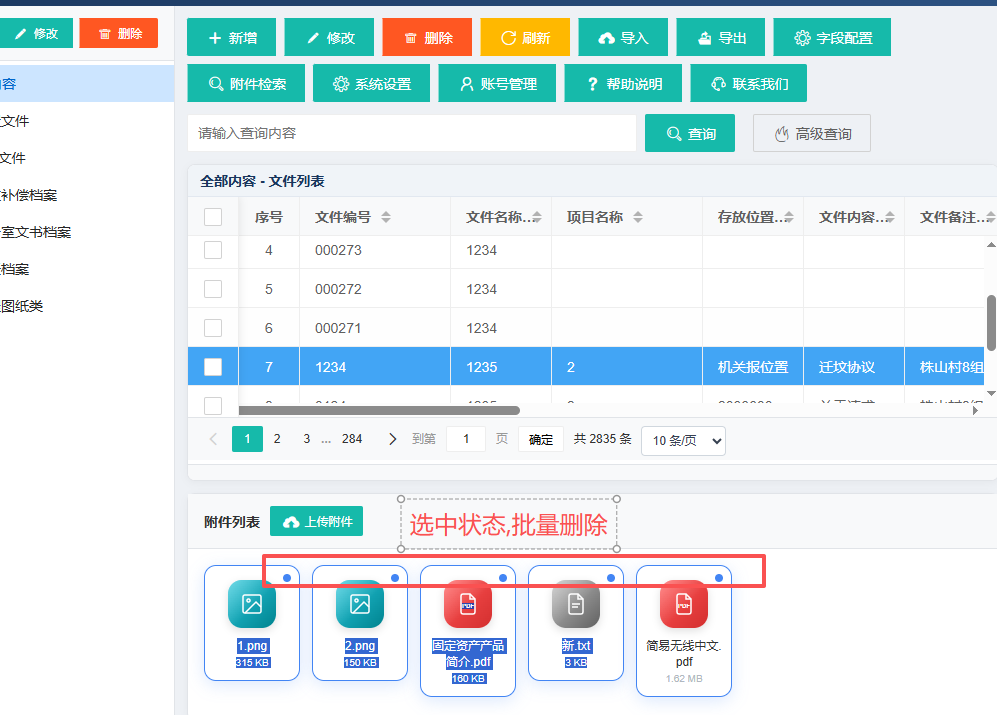997x715 pixels.
Task: Check the checkbox for highlighted row 7
Action: (x=213, y=367)
